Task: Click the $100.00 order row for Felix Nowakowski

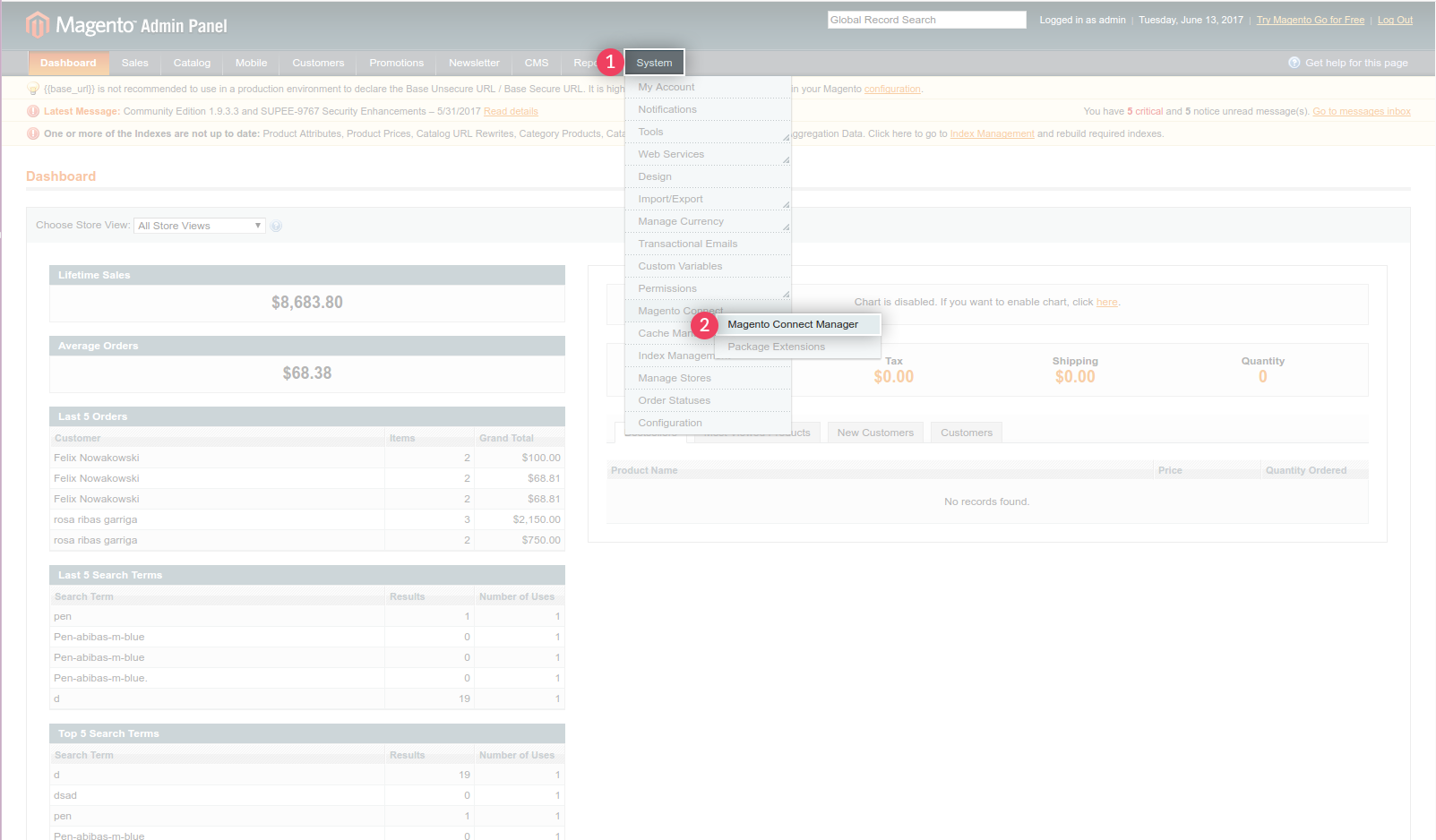Action: pyautogui.click(x=307, y=458)
